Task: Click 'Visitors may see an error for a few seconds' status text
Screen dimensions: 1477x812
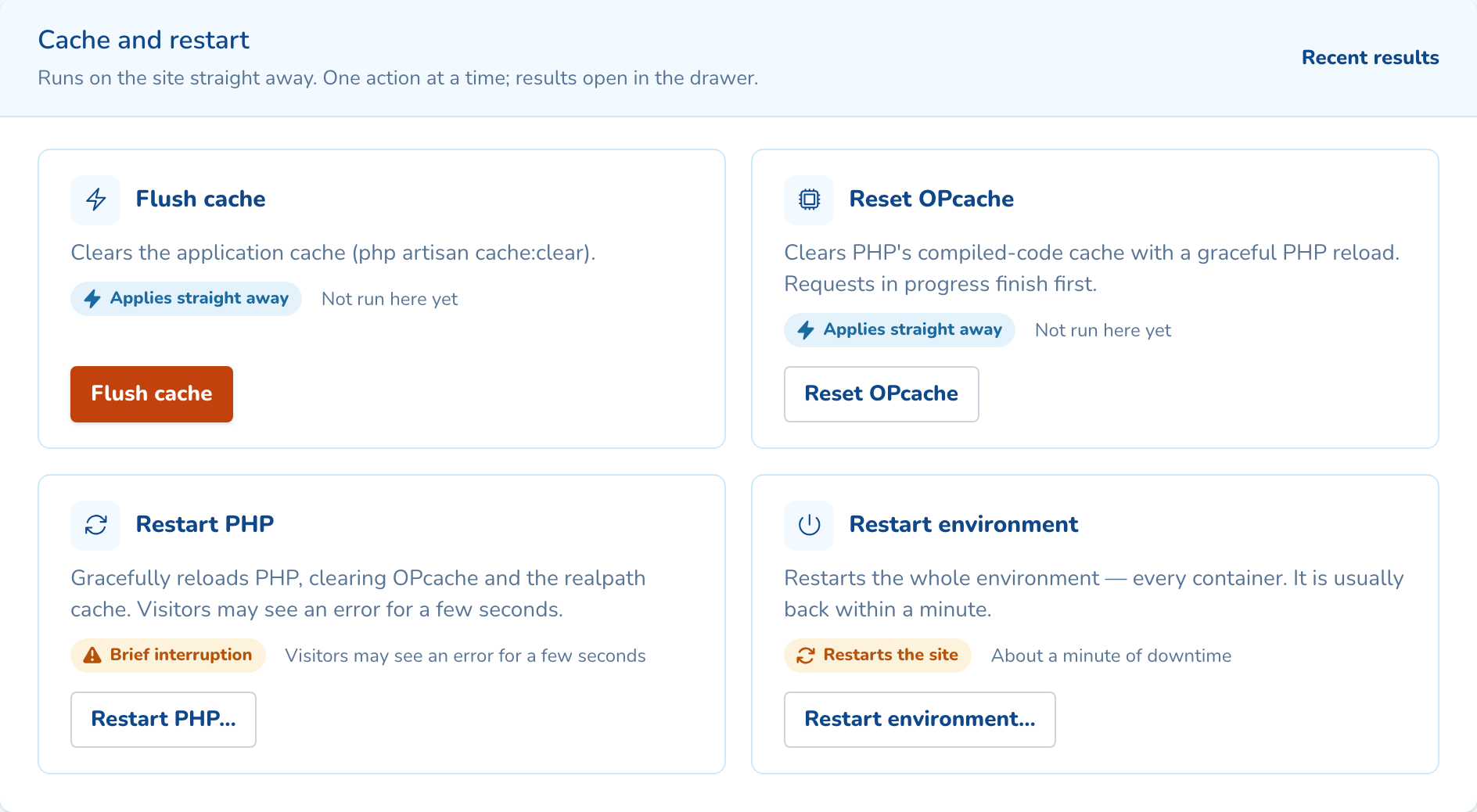Action: 465,656
